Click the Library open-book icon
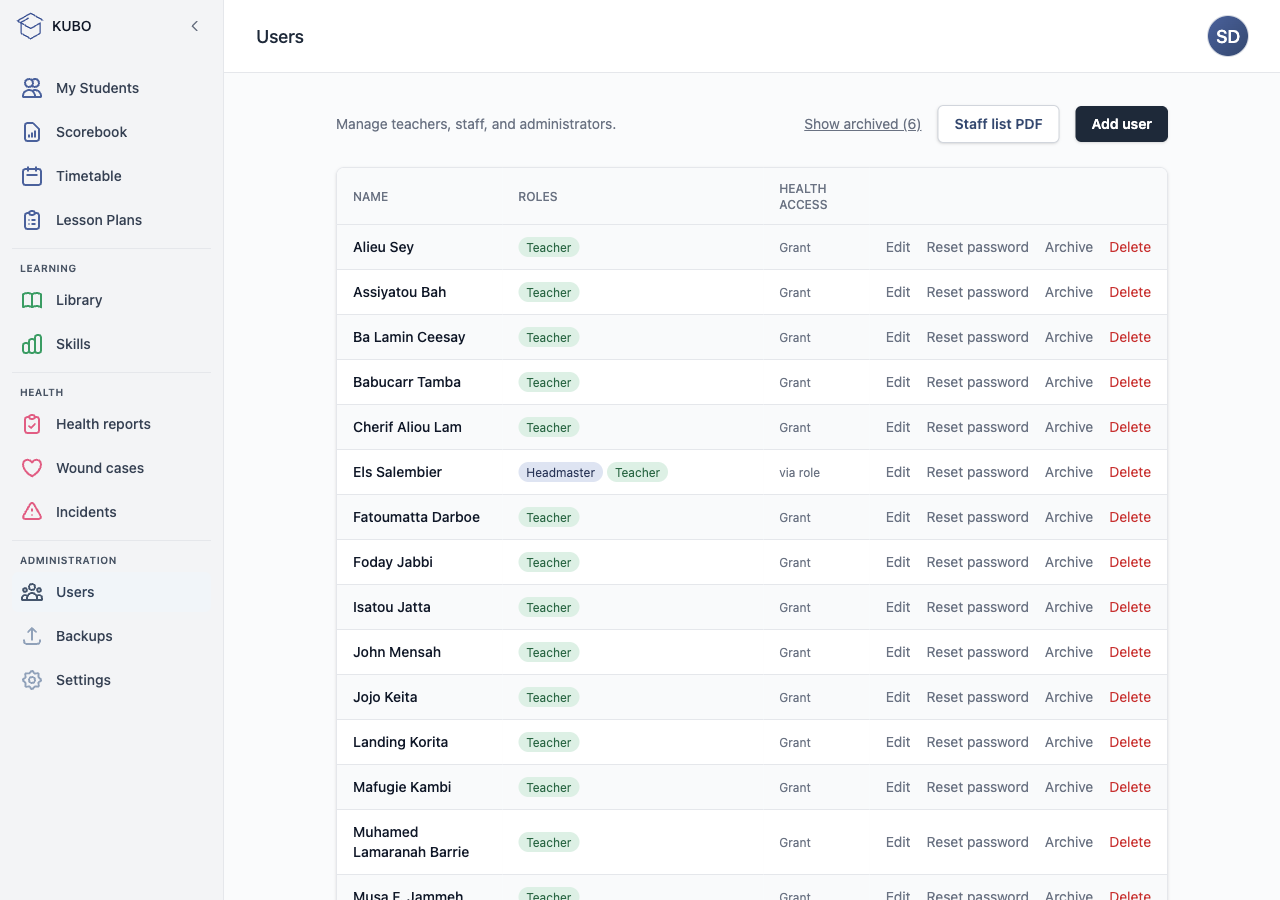1280x900 pixels. click(x=32, y=300)
